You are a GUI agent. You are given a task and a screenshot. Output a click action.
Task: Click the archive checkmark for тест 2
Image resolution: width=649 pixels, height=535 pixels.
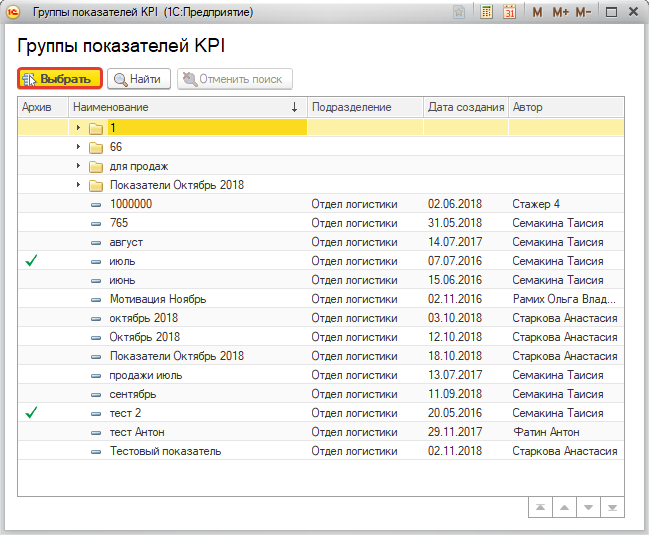click(31, 412)
